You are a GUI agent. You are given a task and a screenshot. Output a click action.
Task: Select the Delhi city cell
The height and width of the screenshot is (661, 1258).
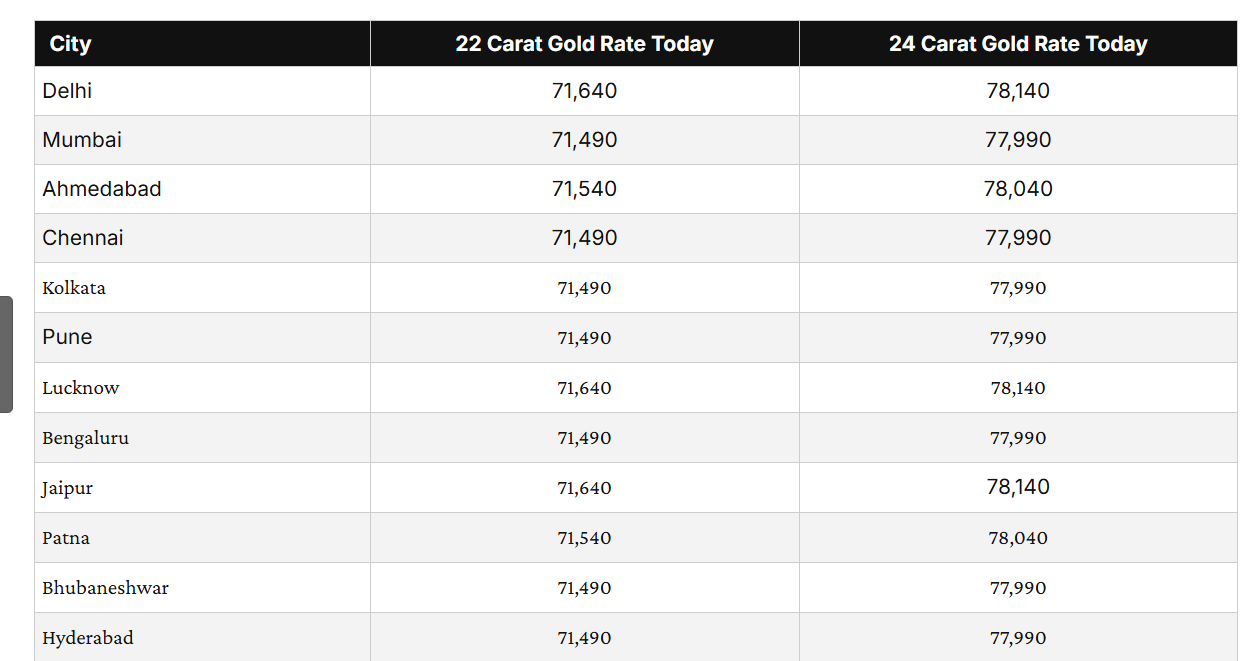[x=67, y=91]
